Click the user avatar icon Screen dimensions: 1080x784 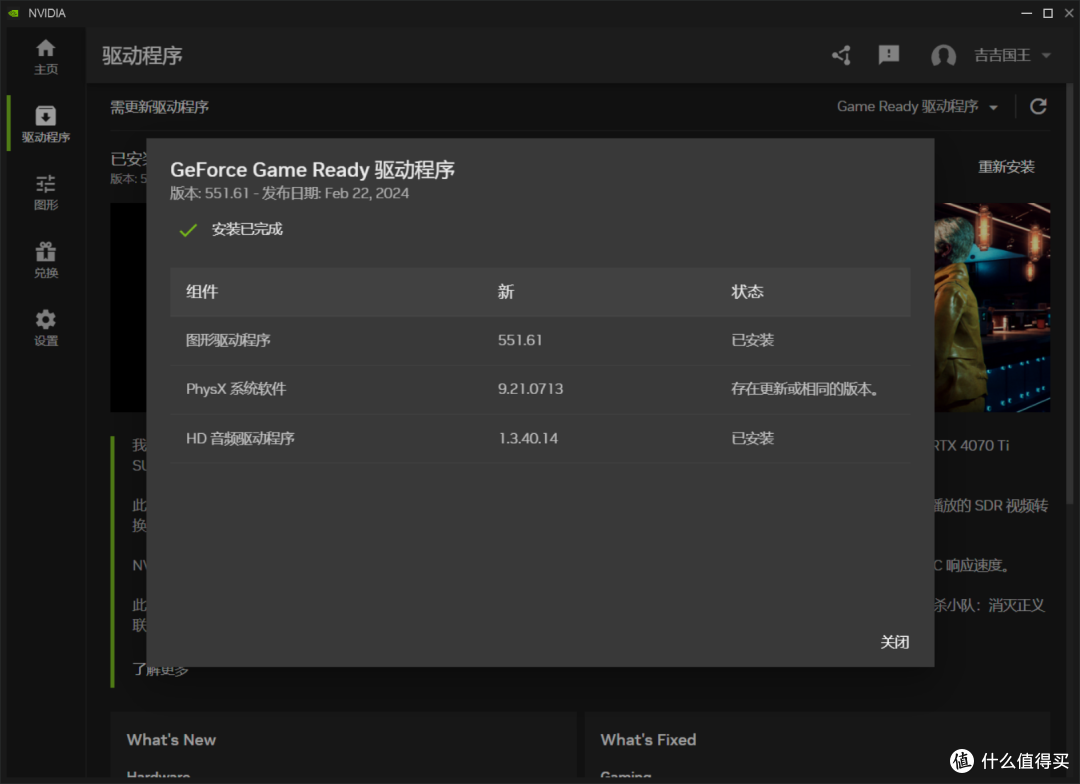coord(943,55)
